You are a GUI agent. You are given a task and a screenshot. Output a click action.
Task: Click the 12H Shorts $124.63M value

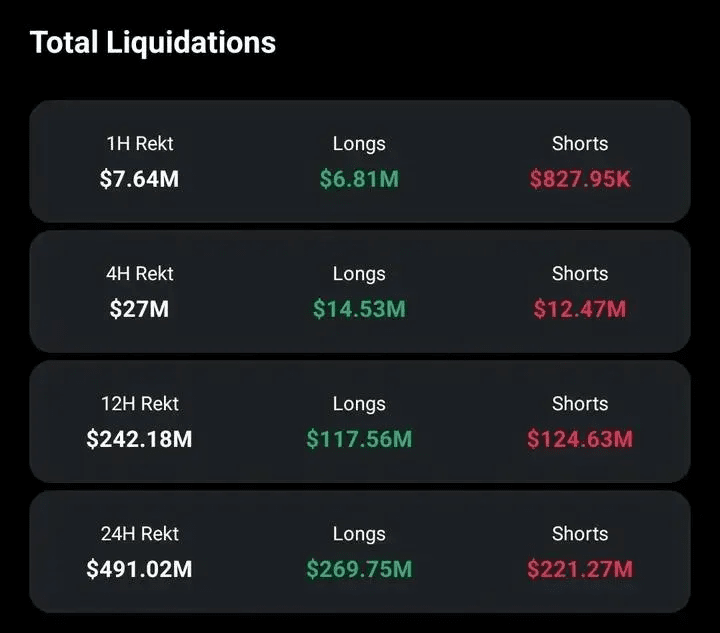tap(580, 439)
